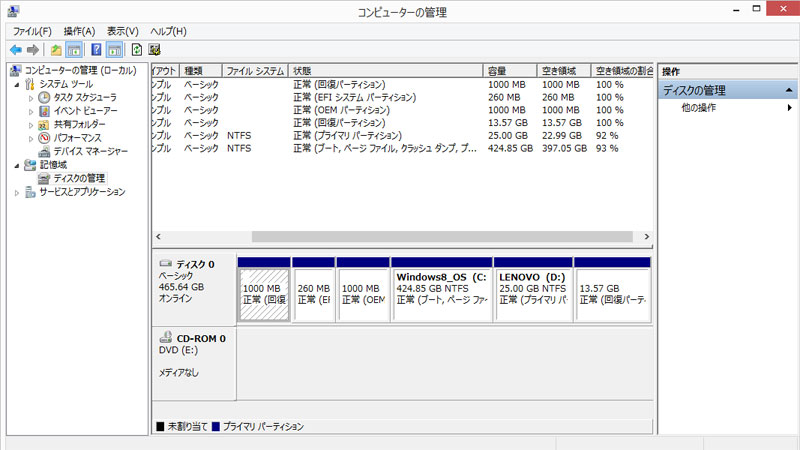
Task: Click the blue プライマリ パーティション legend swatch
Action: (216, 427)
